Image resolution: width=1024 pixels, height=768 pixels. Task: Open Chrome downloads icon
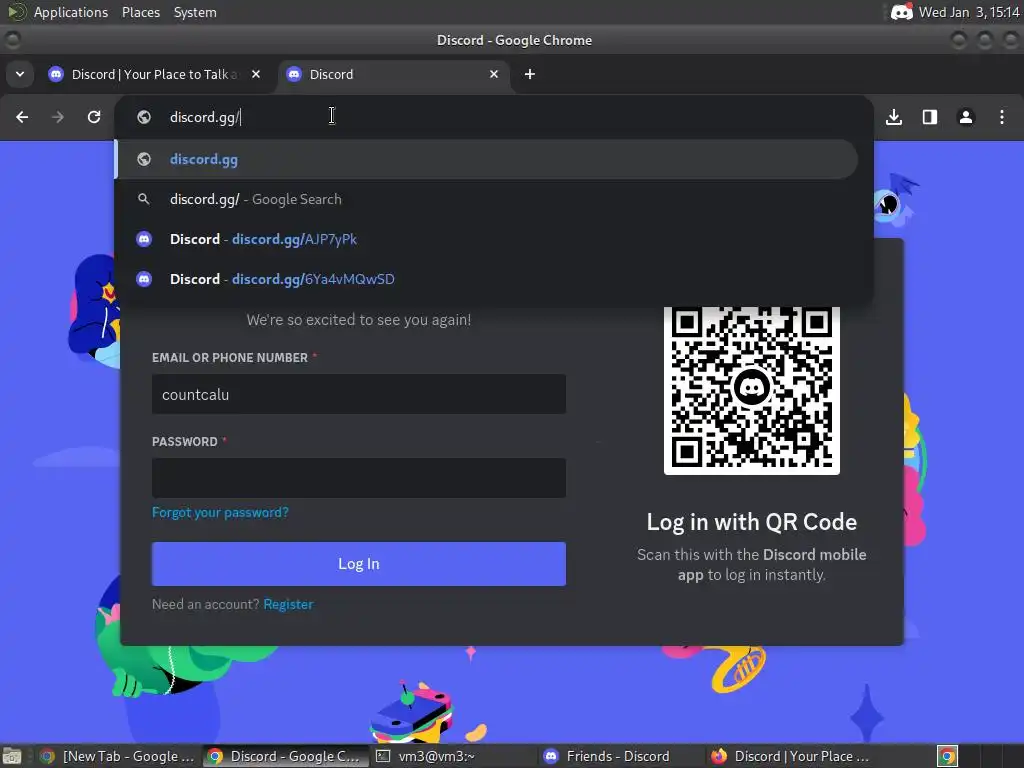point(894,117)
